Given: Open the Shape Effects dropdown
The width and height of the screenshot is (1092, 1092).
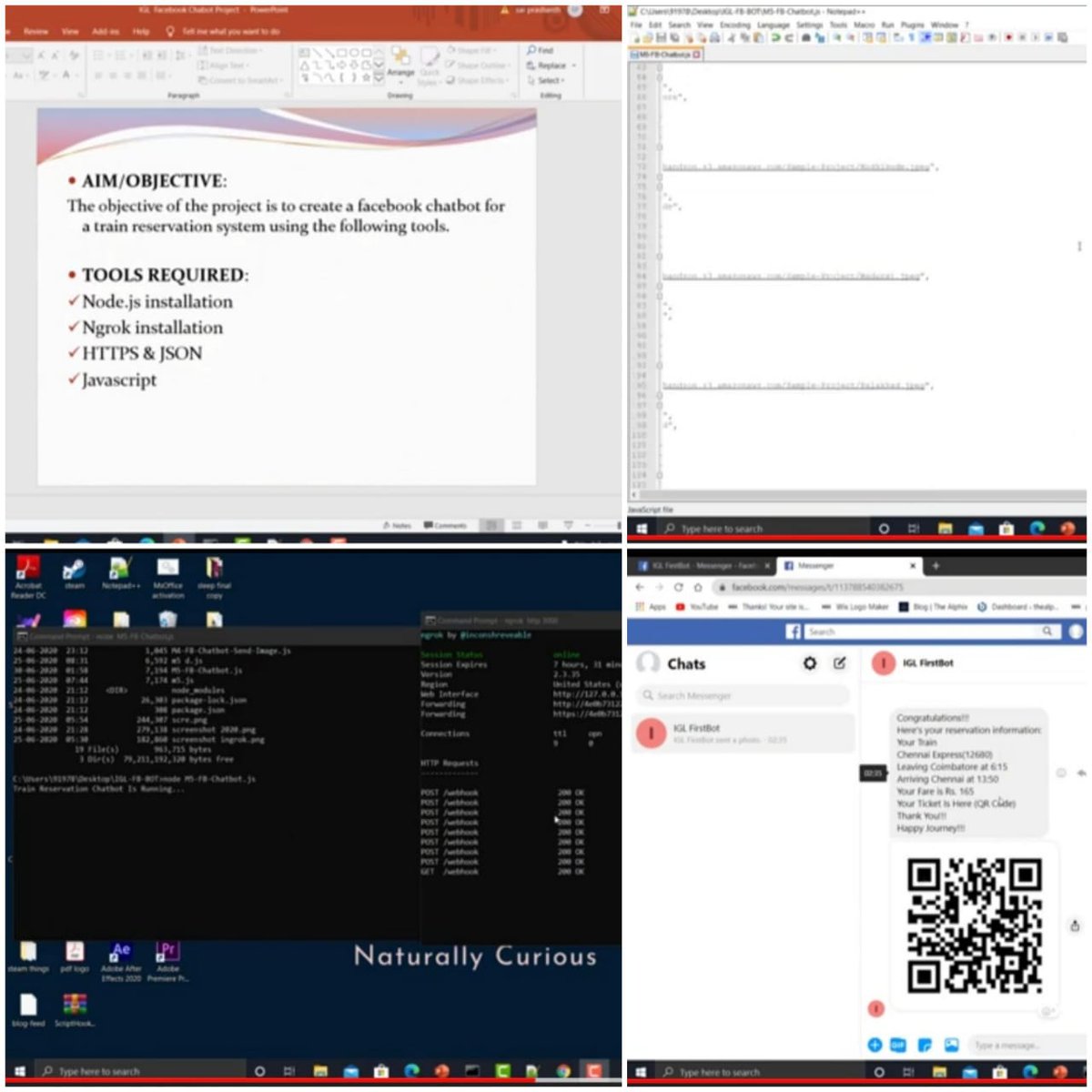Looking at the screenshot, I should point(478,80).
